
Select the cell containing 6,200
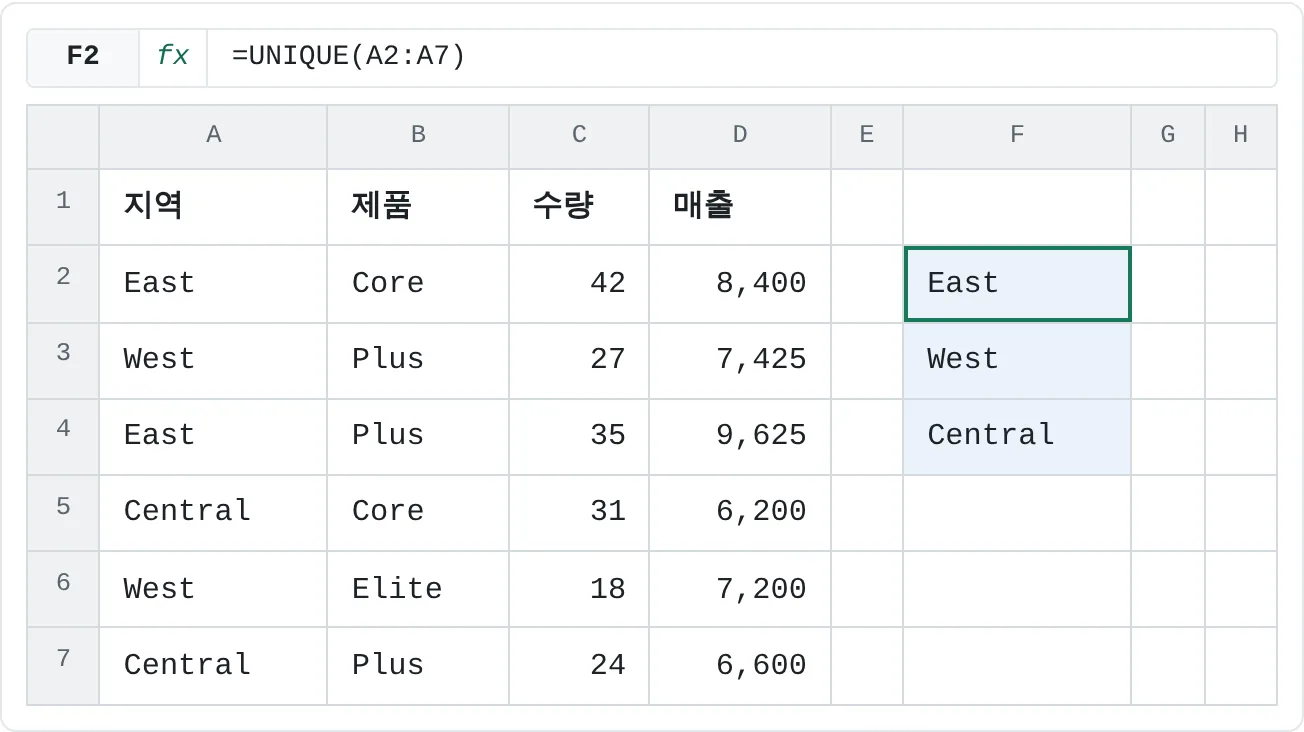(740, 512)
